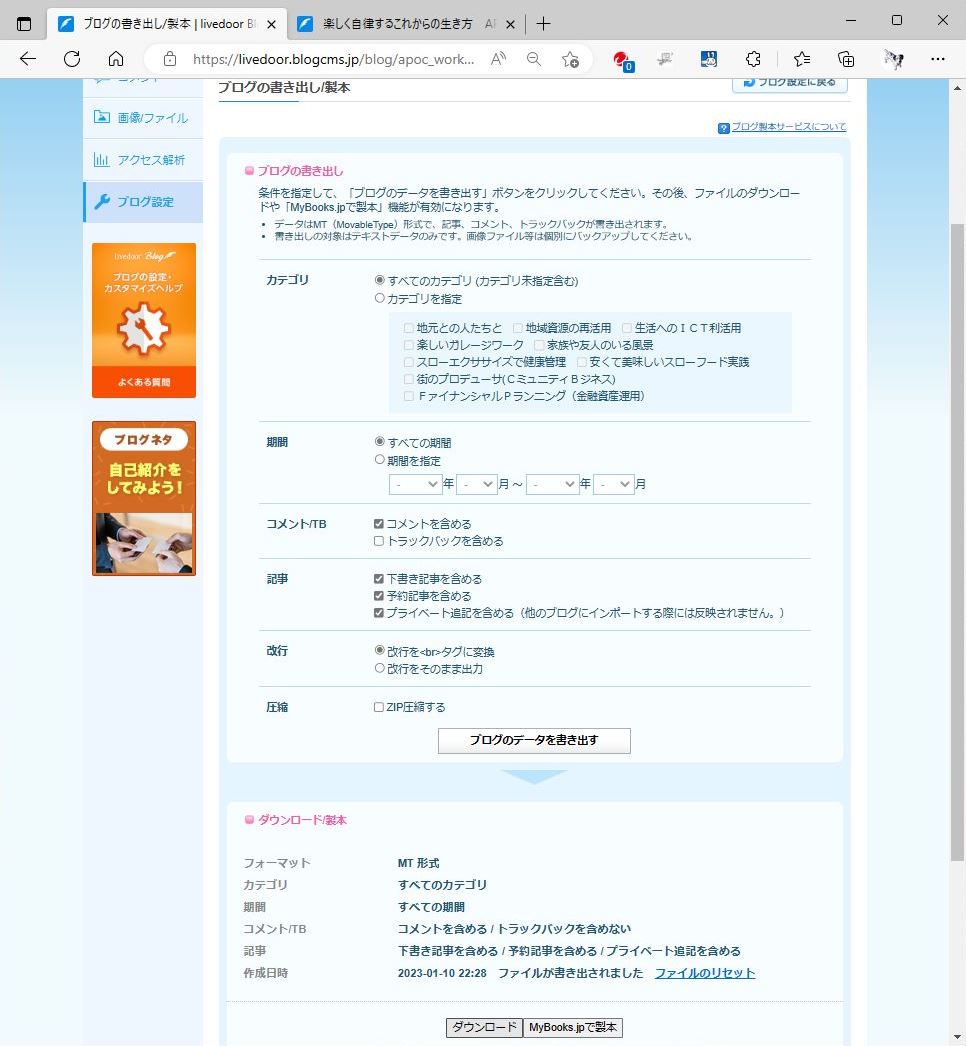Open アクセス解析 sidebar menu
This screenshot has height=1046, width=966.
pos(143,160)
